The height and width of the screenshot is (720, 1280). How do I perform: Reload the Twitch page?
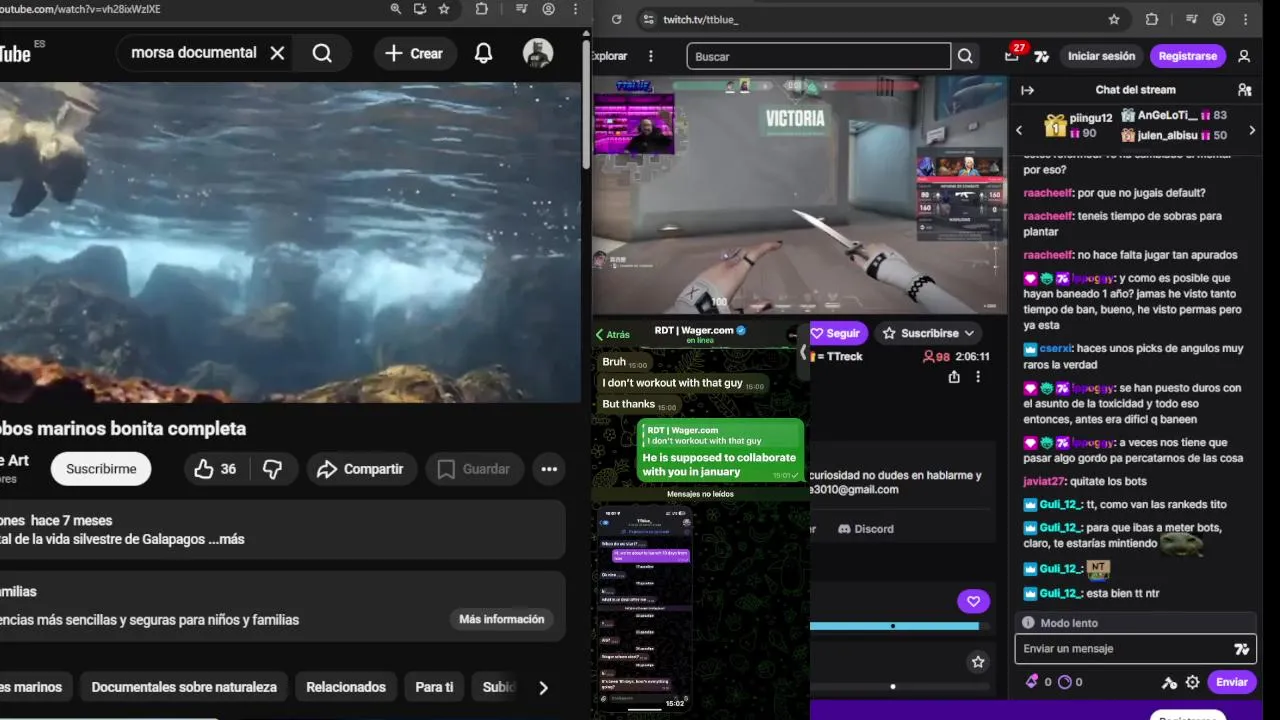[617, 19]
